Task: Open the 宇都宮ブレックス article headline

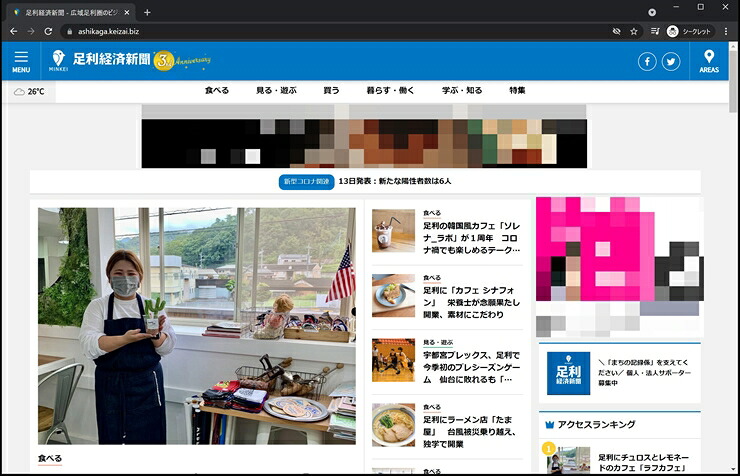Action: click(x=471, y=367)
